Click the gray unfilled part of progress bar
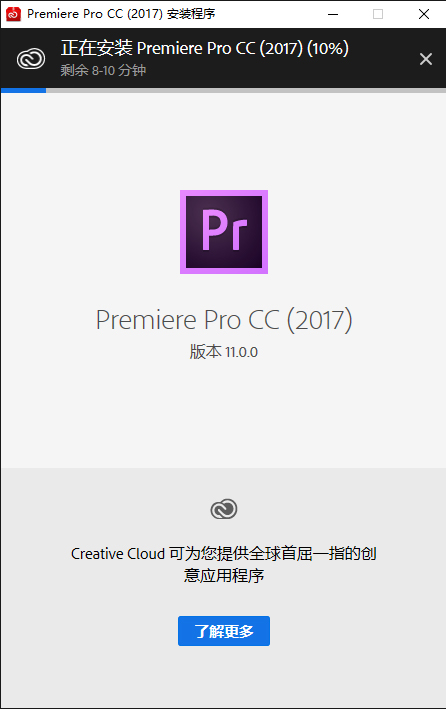Screen dimensions: 446x709 [x=246, y=90]
